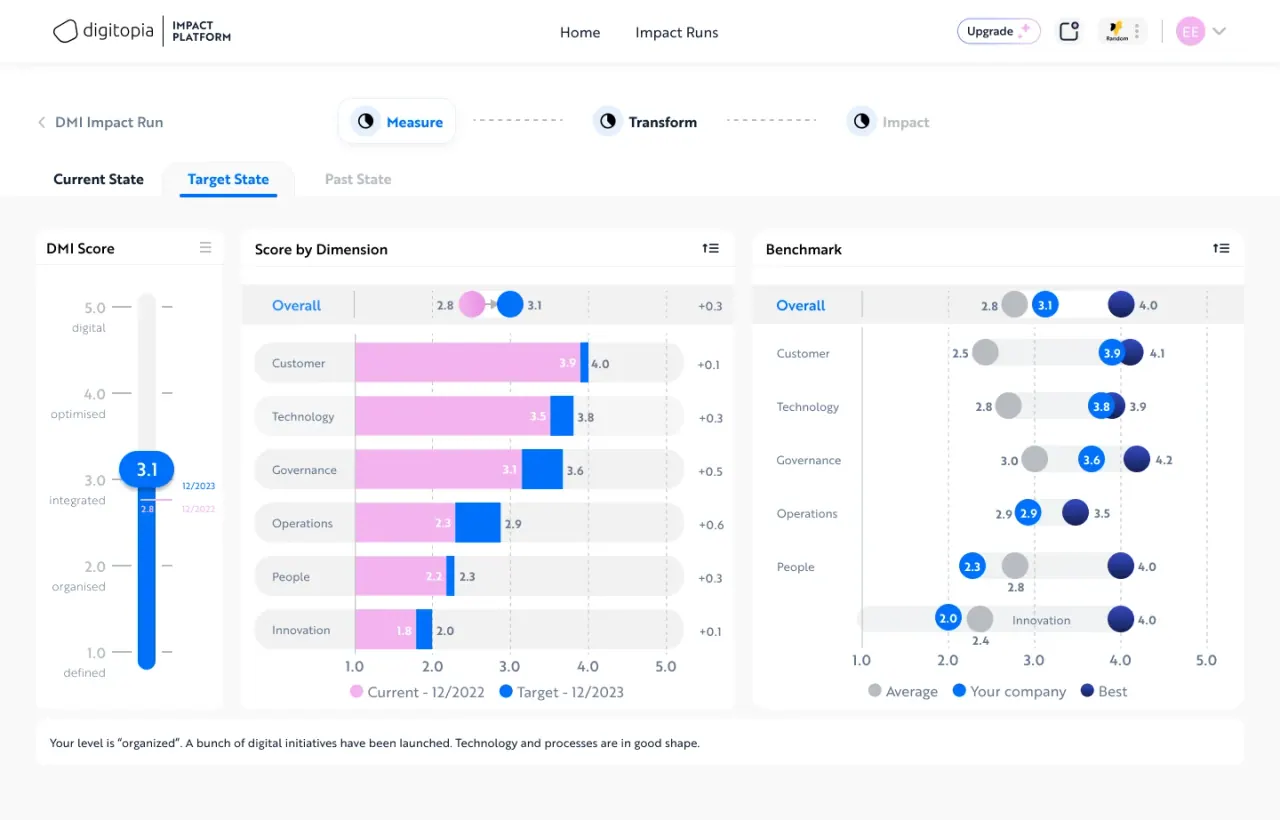
Task: Toggle Your company legend in Benchmark
Action: (x=1010, y=691)
